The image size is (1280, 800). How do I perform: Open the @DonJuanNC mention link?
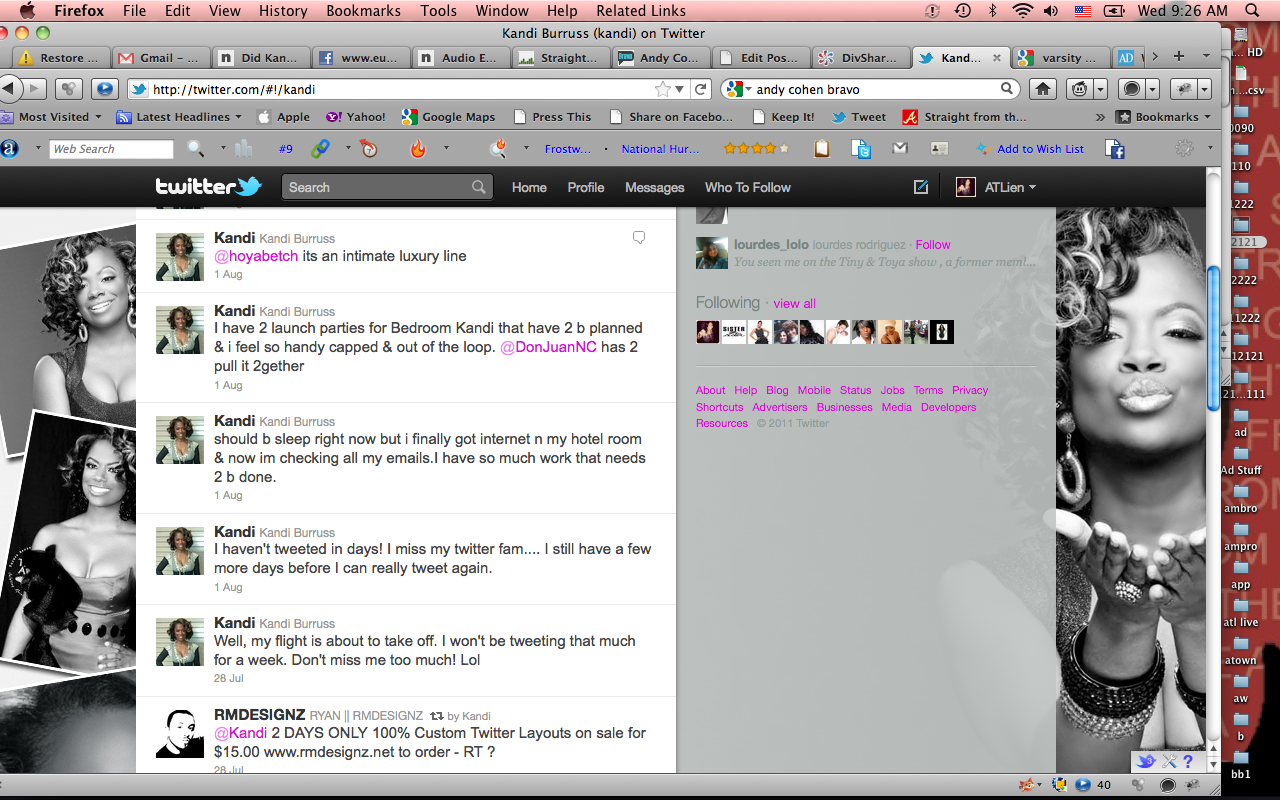(549, 347)
